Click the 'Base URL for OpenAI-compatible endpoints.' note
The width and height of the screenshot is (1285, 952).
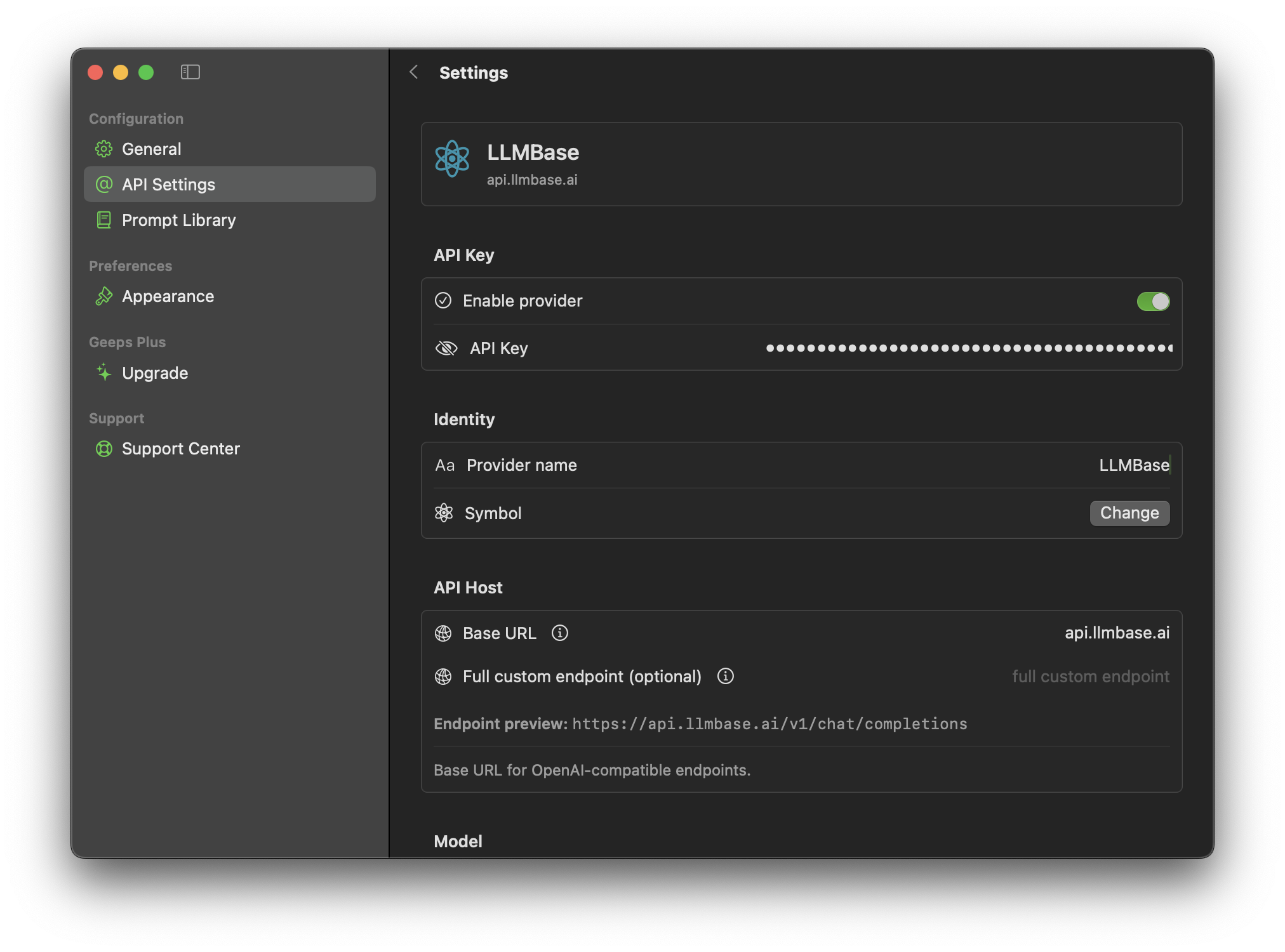(x=592, y=770)
